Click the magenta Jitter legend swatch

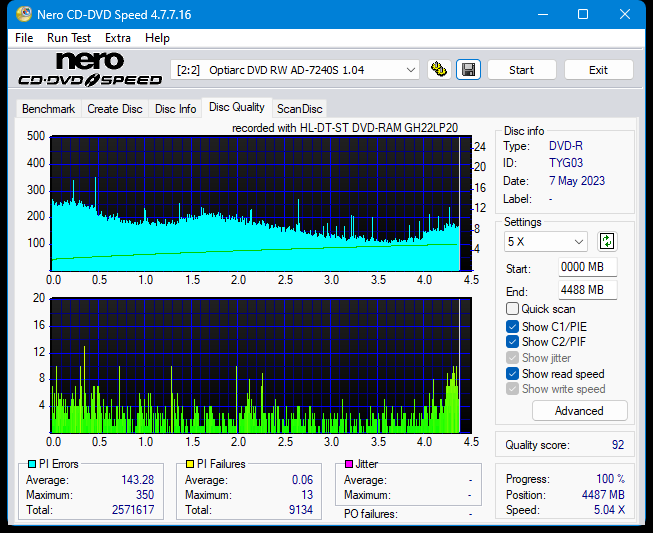click(349, 464)
